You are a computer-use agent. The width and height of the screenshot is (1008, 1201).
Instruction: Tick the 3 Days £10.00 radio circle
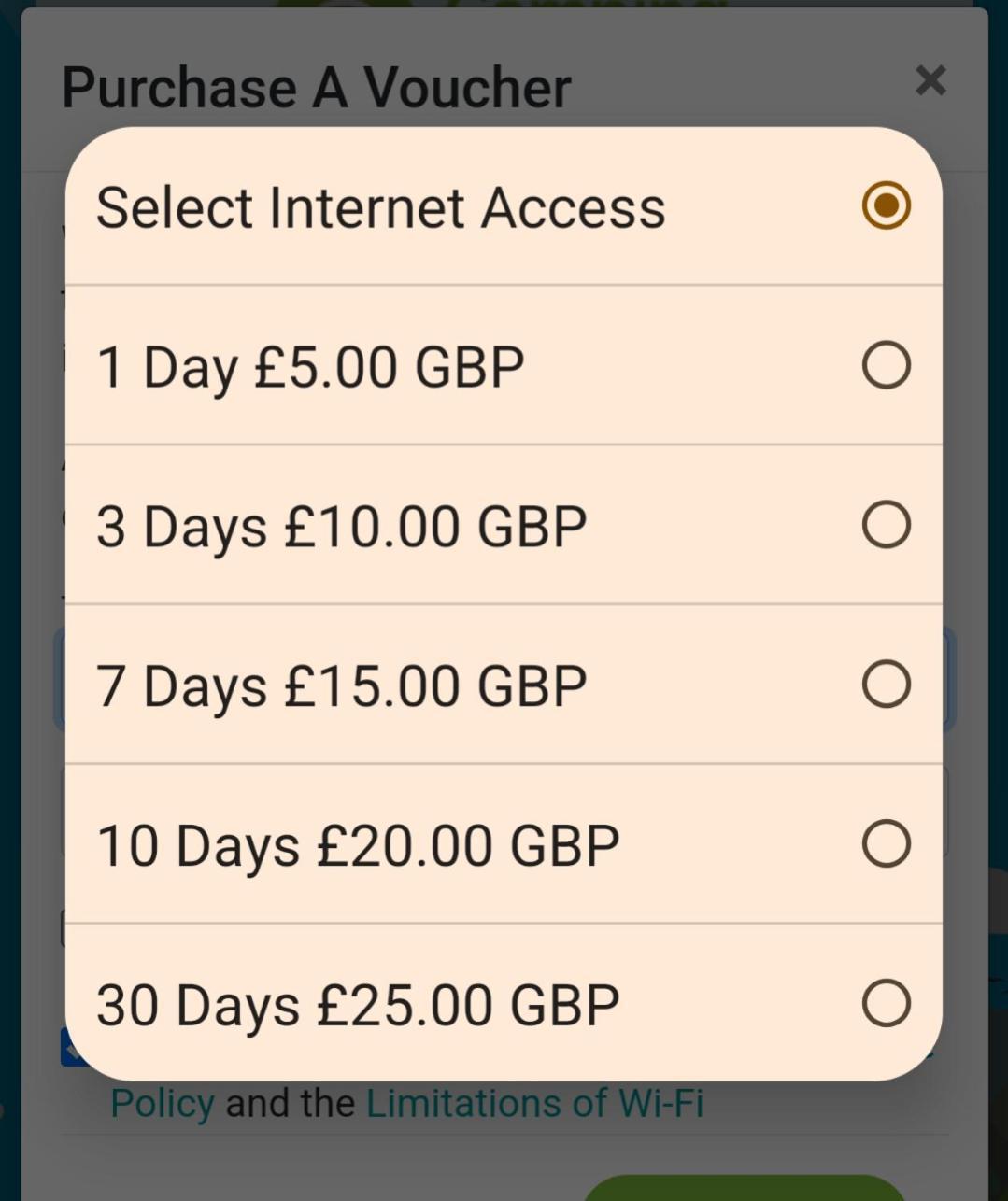[x=886, y=525]
